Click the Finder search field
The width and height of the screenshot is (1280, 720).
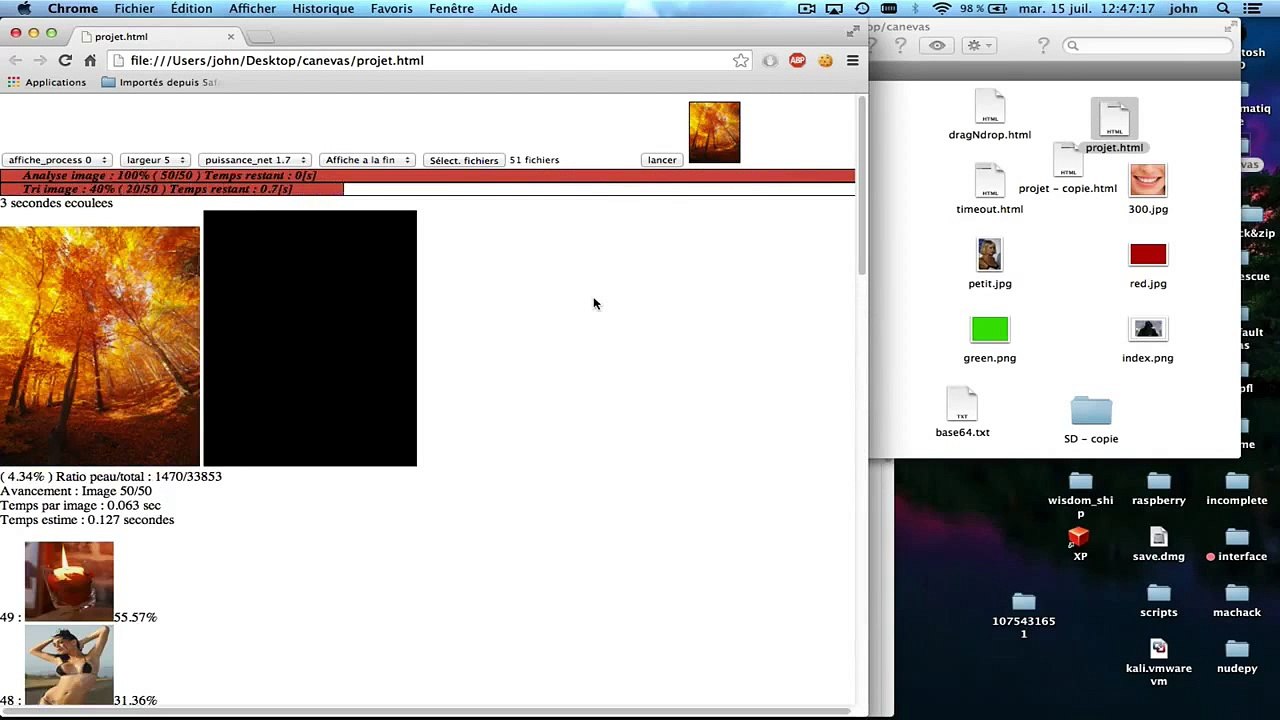(1148, 46)
